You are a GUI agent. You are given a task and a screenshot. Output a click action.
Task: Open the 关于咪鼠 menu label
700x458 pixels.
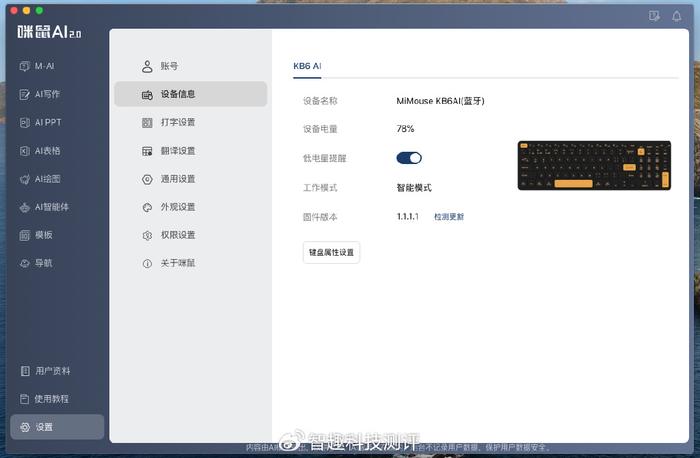[x=178, y=263]
